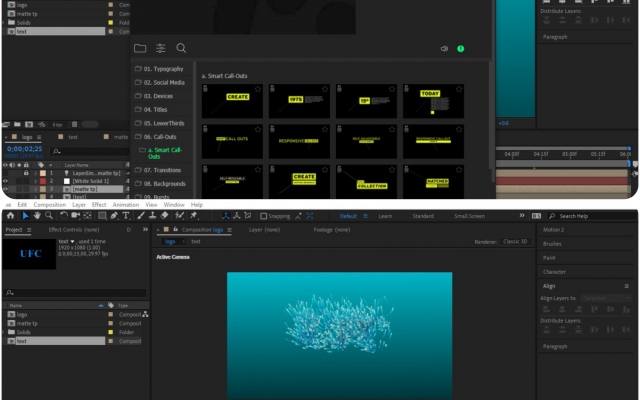640x400 pixels.
Task: Open the sliders settings icon in preset browser
Action: (x=161, y=48)
